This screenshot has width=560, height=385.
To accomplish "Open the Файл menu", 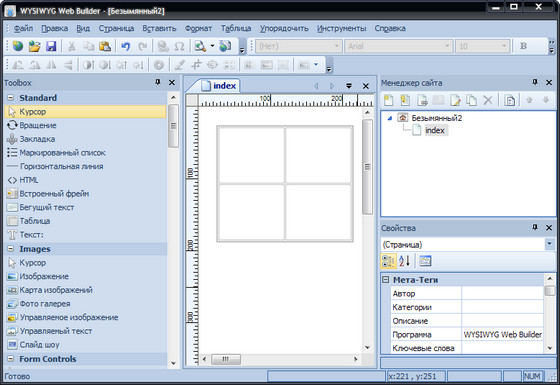I will (x=23, y=28).
